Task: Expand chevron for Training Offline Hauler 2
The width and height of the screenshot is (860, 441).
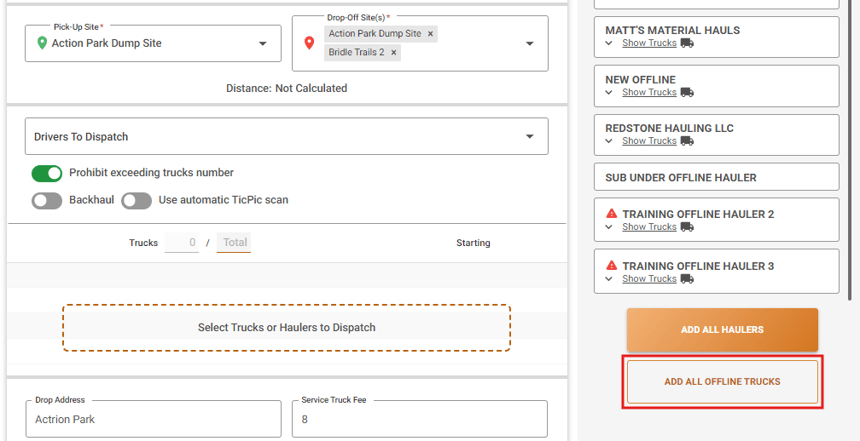Action: [609, 227]
